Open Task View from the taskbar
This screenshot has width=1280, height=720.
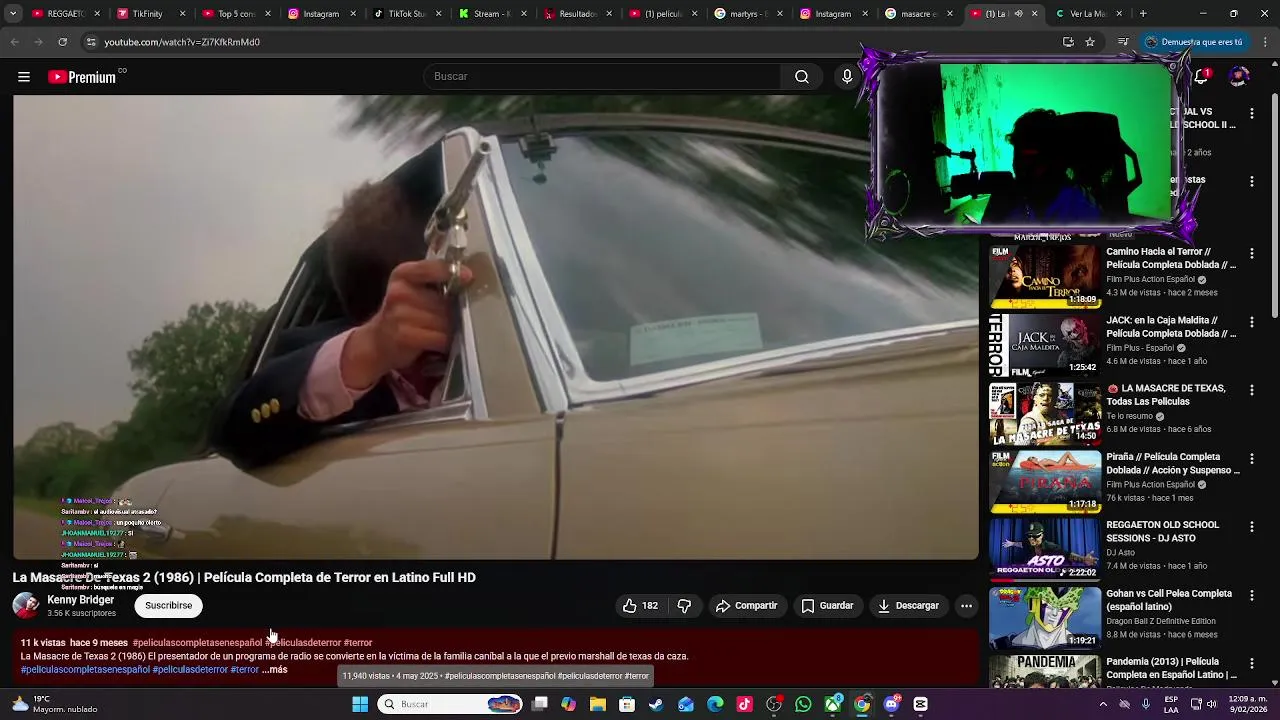click(540, 704)
